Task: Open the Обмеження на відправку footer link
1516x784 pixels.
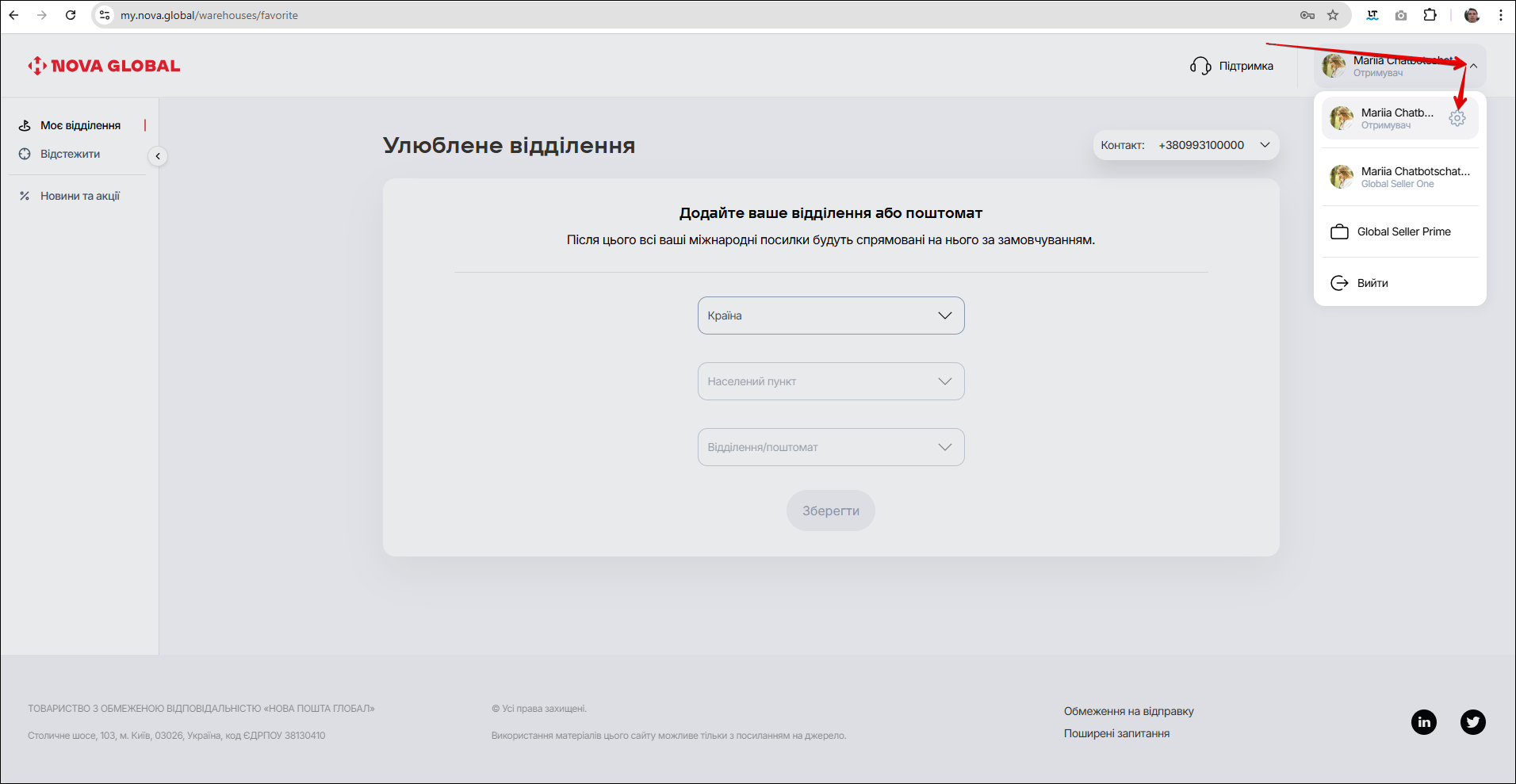Action: click(x=1128, y=711)
